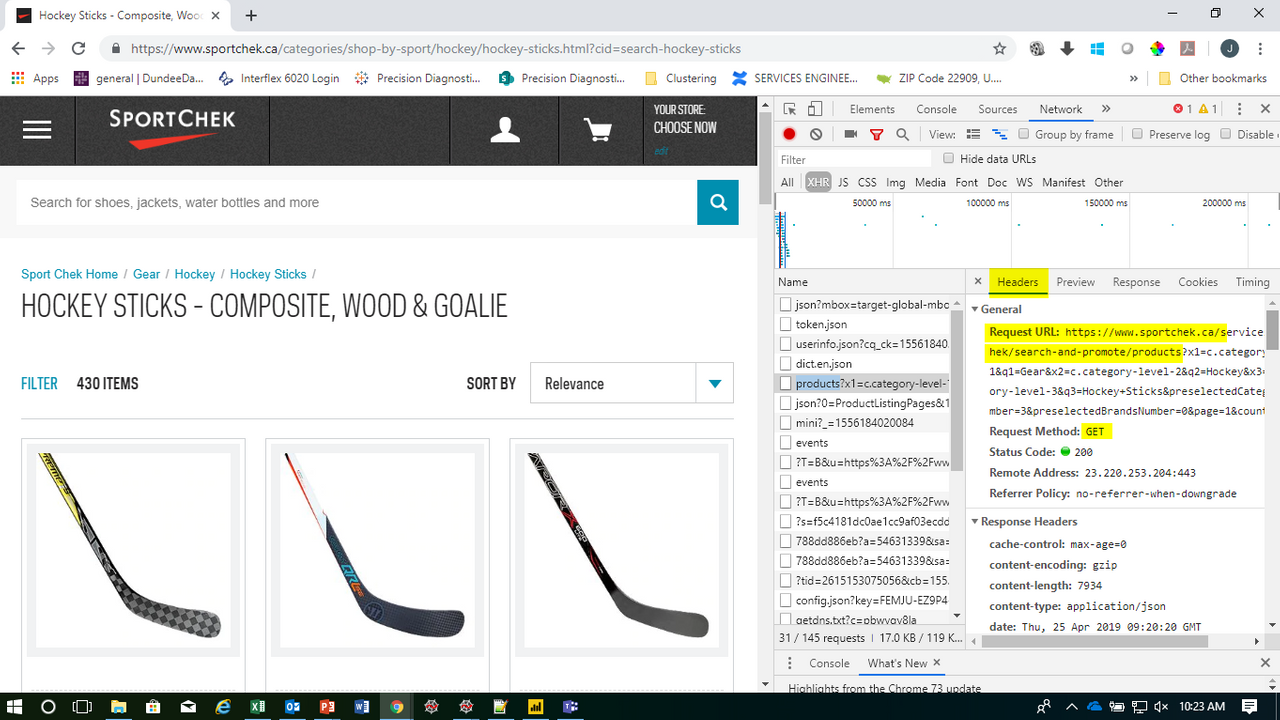Click the yellow warning count badge
1280x720 pixels.
pyautogui.click(x=1208, y=109)
